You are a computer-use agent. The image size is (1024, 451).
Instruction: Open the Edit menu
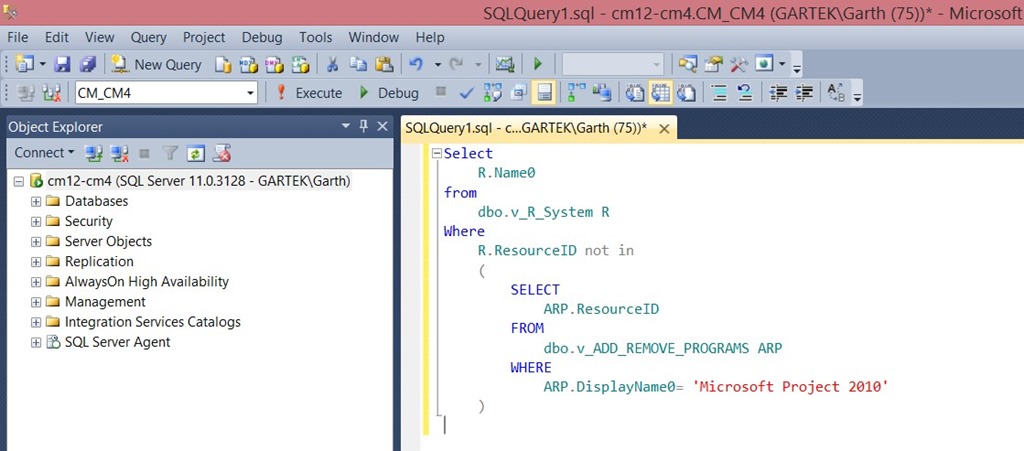[x=57, y=37]
